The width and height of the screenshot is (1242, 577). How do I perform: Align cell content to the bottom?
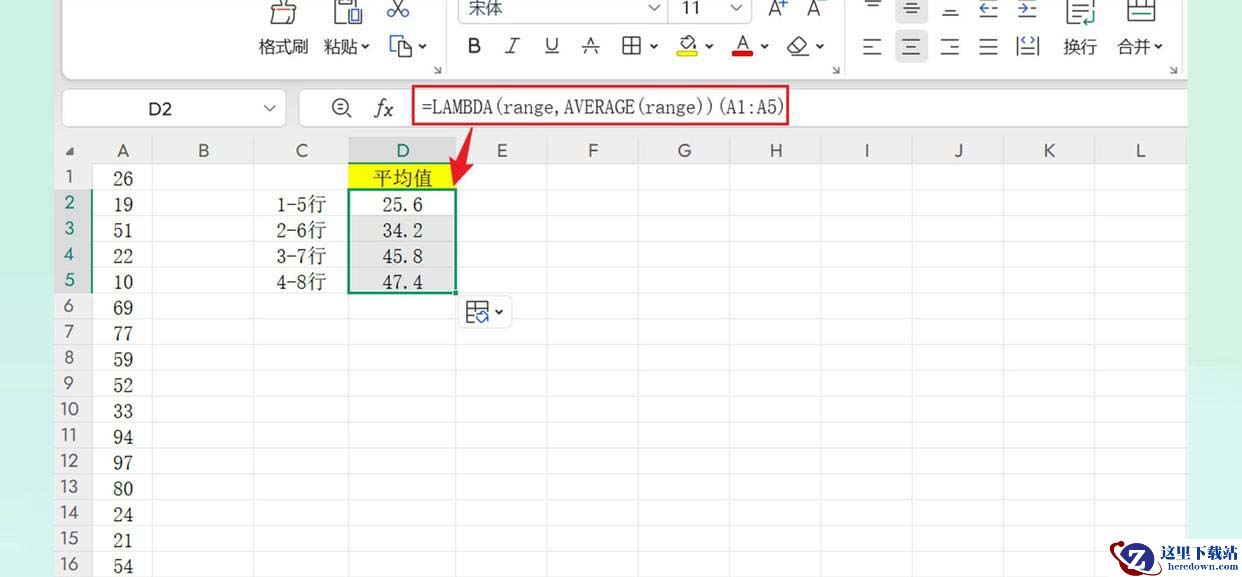(950, 10)
